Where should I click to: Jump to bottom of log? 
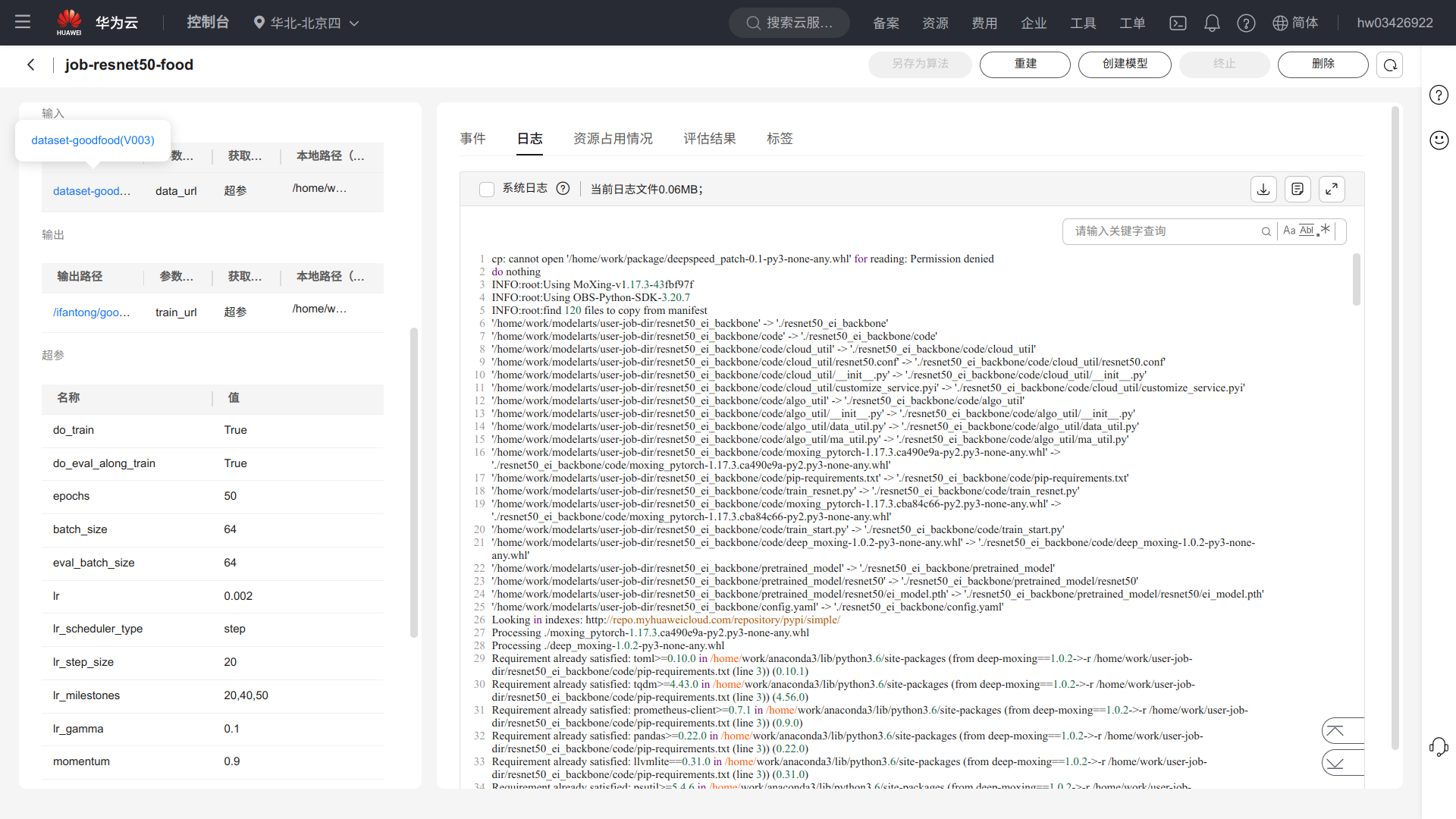pos(1335,763)
